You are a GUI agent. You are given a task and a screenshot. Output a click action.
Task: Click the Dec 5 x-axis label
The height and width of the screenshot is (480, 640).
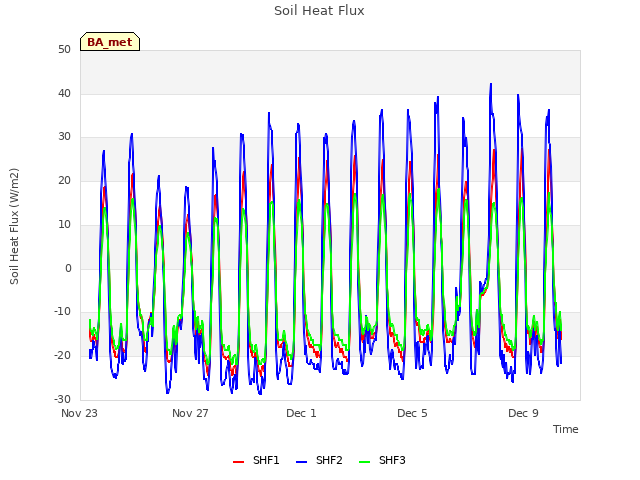point(412,413)
